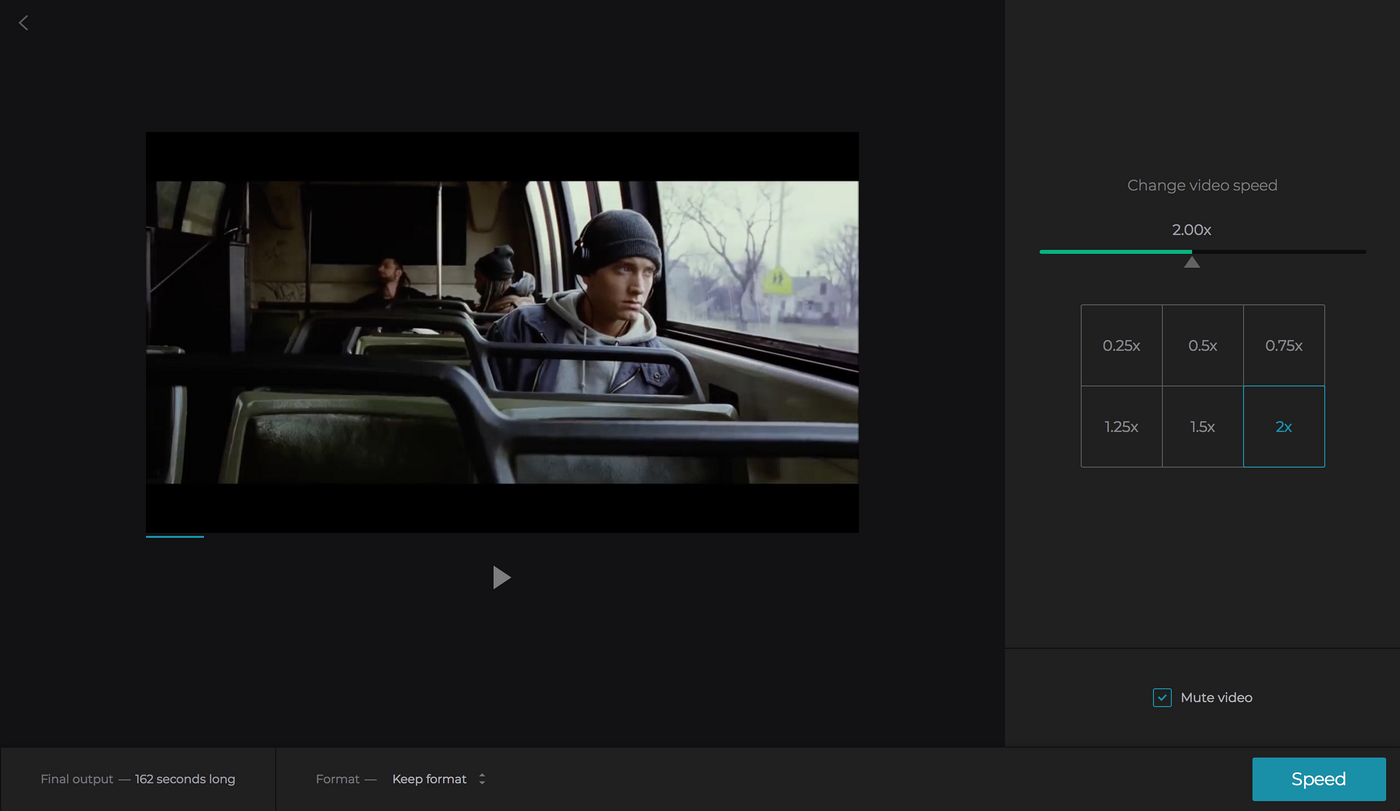The width and height of the screenshot is (1400, 811).
Task: Select the 1.25x speed preset
Action: coord(1121,427)
